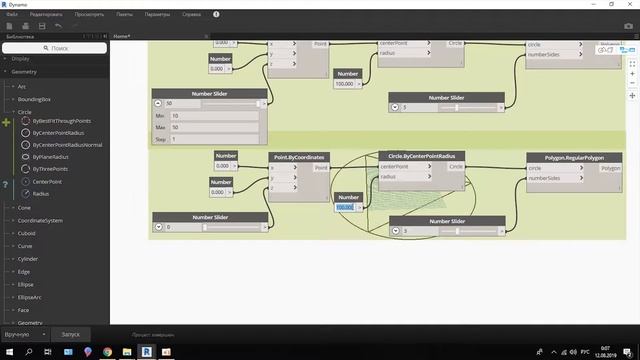Image resolution: width=640 pixels, height=360 pixels.
Task: Open the Справка menu
Action: (191, 14)
